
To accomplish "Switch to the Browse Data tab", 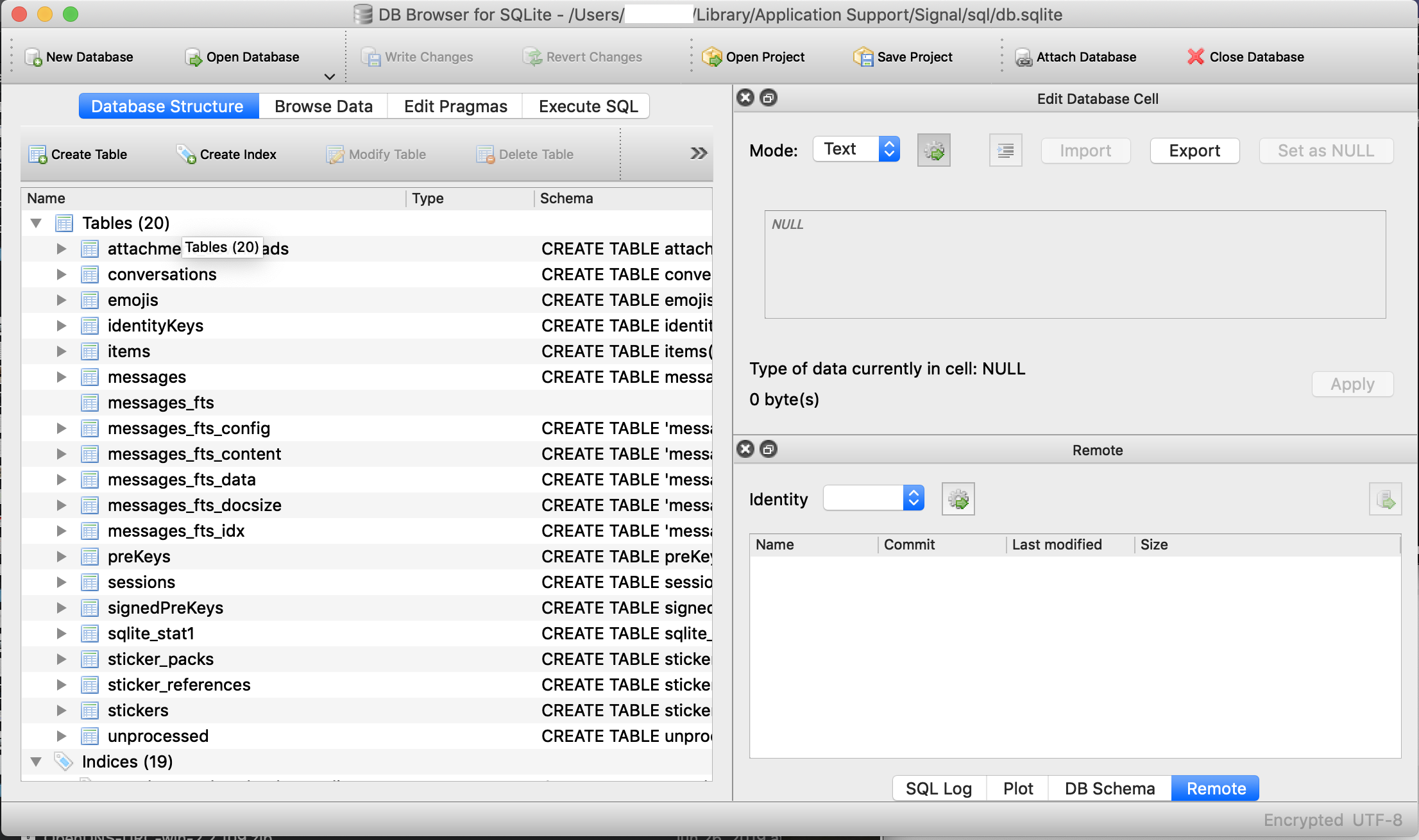I will click(x=323, y=106).
